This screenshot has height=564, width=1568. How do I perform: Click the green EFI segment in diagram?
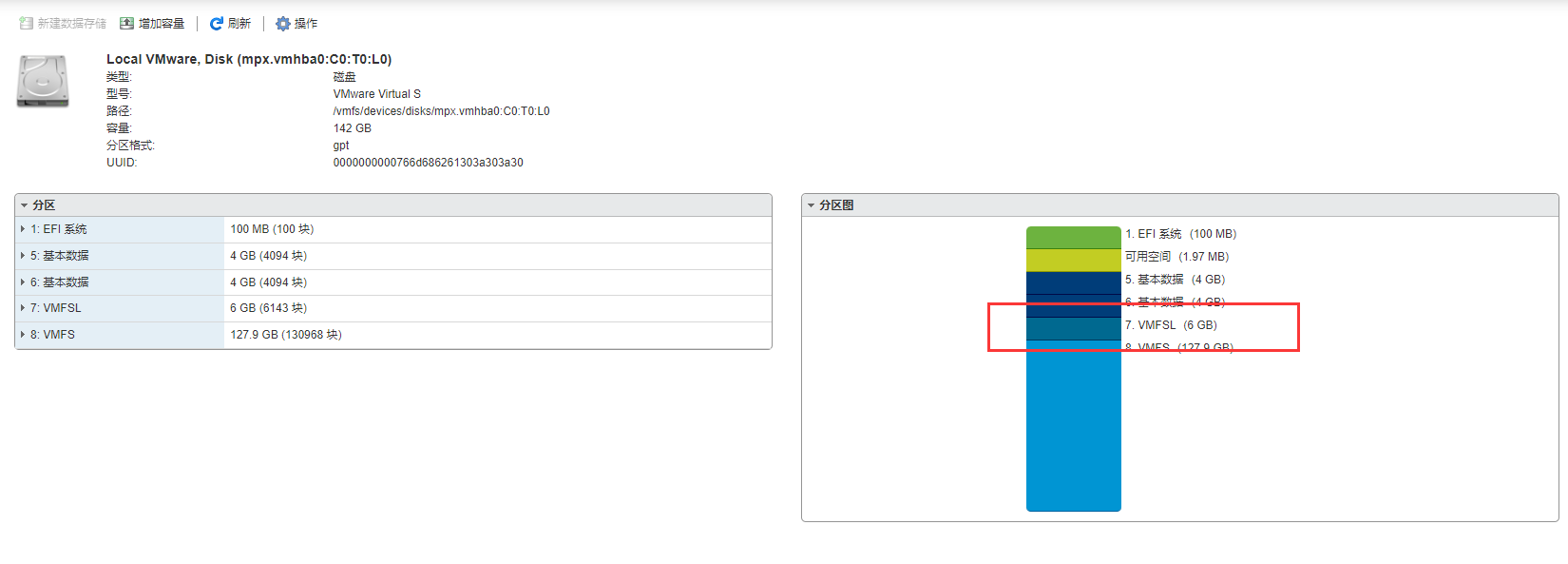[1074, 238]
